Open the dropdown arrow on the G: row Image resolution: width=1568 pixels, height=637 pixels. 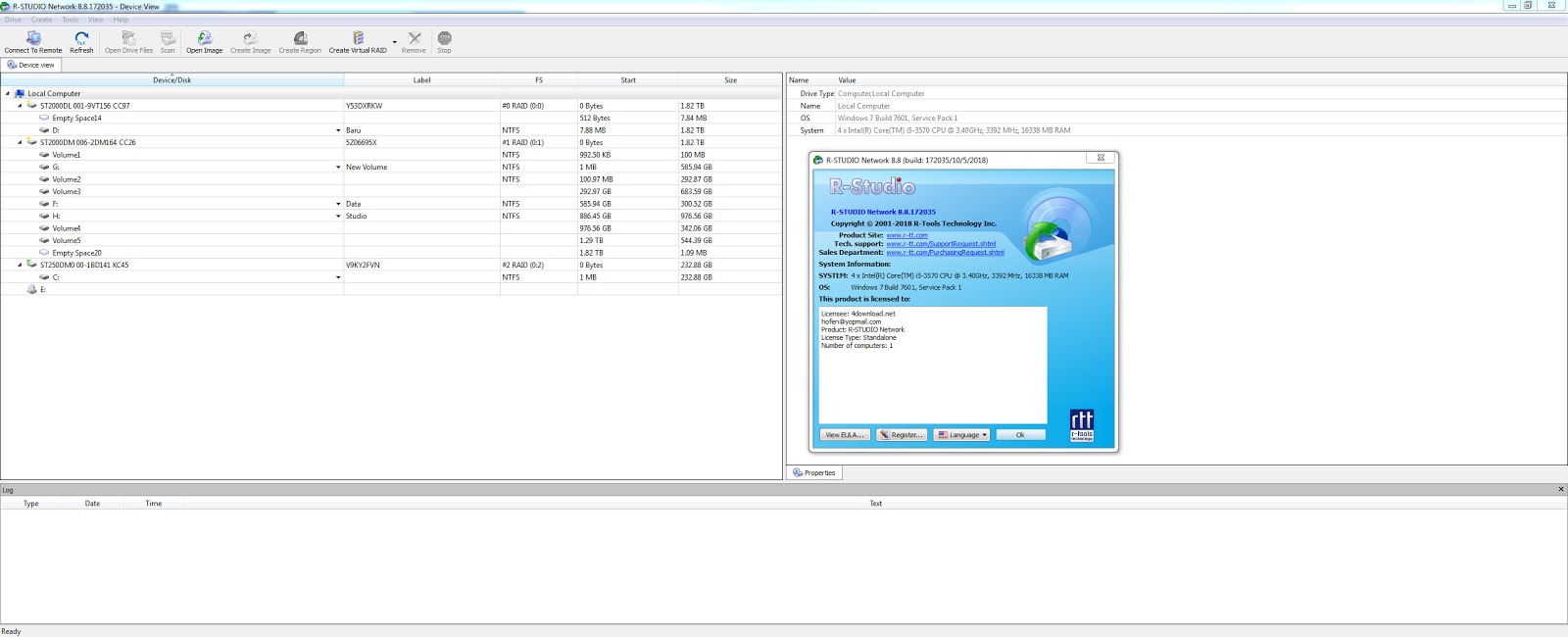pos(338,167)
